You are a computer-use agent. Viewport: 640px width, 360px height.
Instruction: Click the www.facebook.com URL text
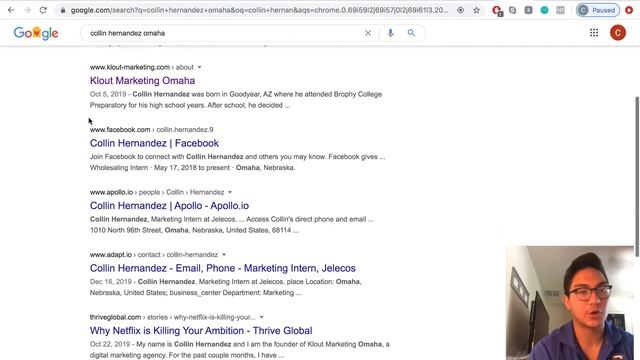coord(120,129)
